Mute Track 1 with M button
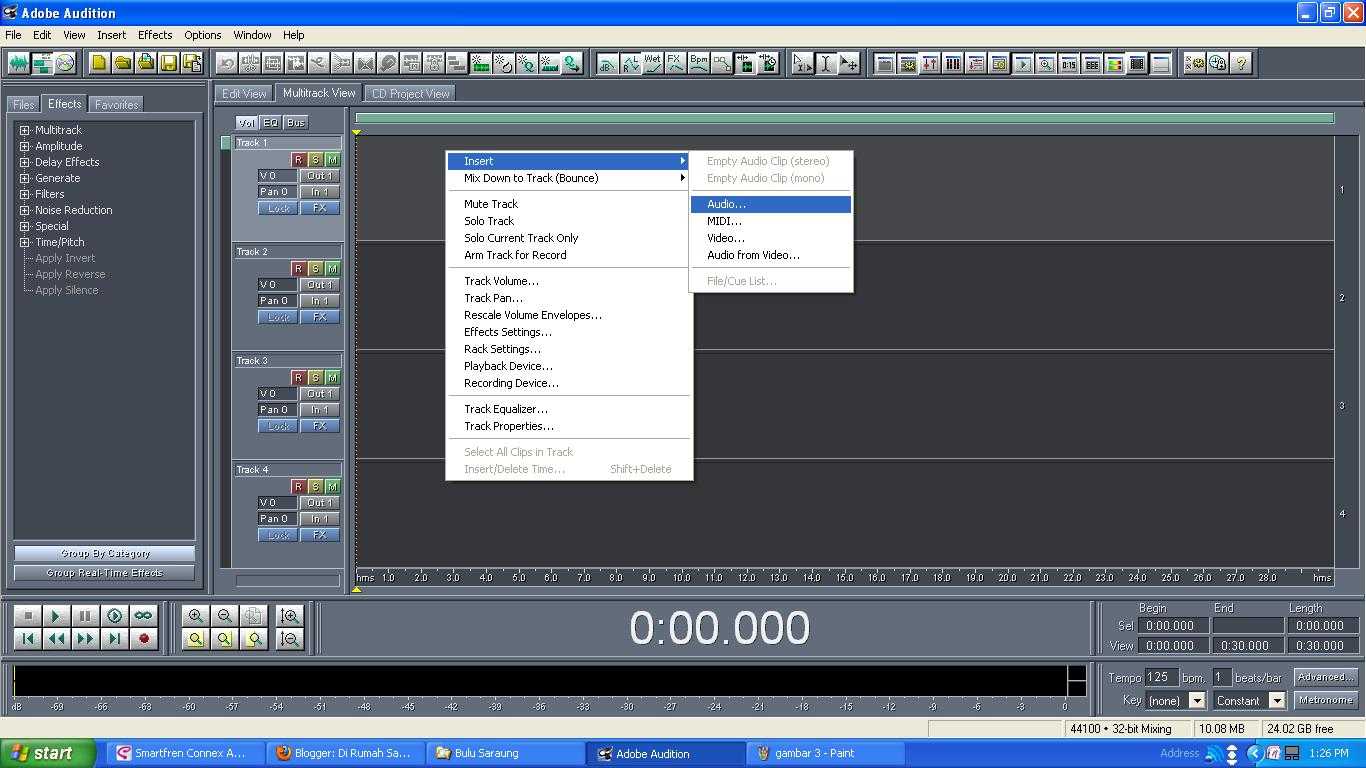1366x768 pixels. (x=332, y=160)
